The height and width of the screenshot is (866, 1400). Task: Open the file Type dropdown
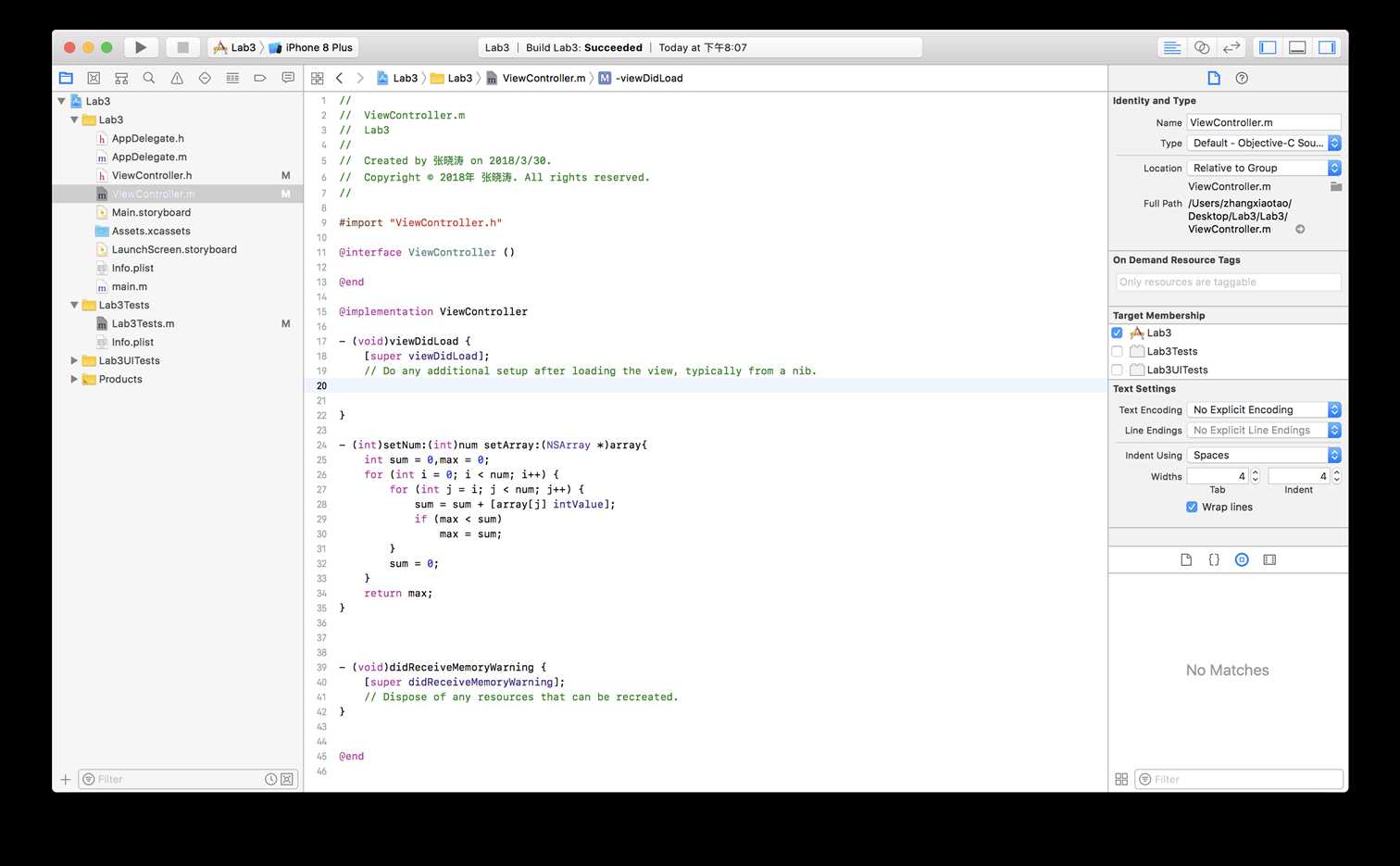[1264, 143]
